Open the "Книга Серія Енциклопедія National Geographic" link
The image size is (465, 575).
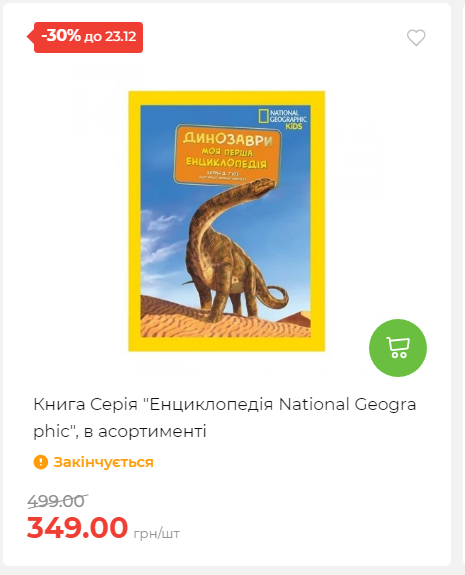224,418
